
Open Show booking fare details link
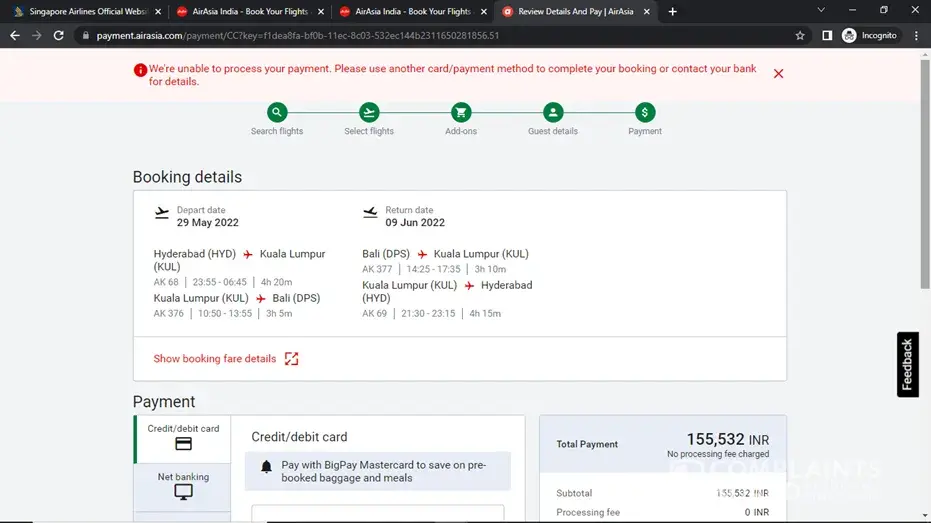215,359
